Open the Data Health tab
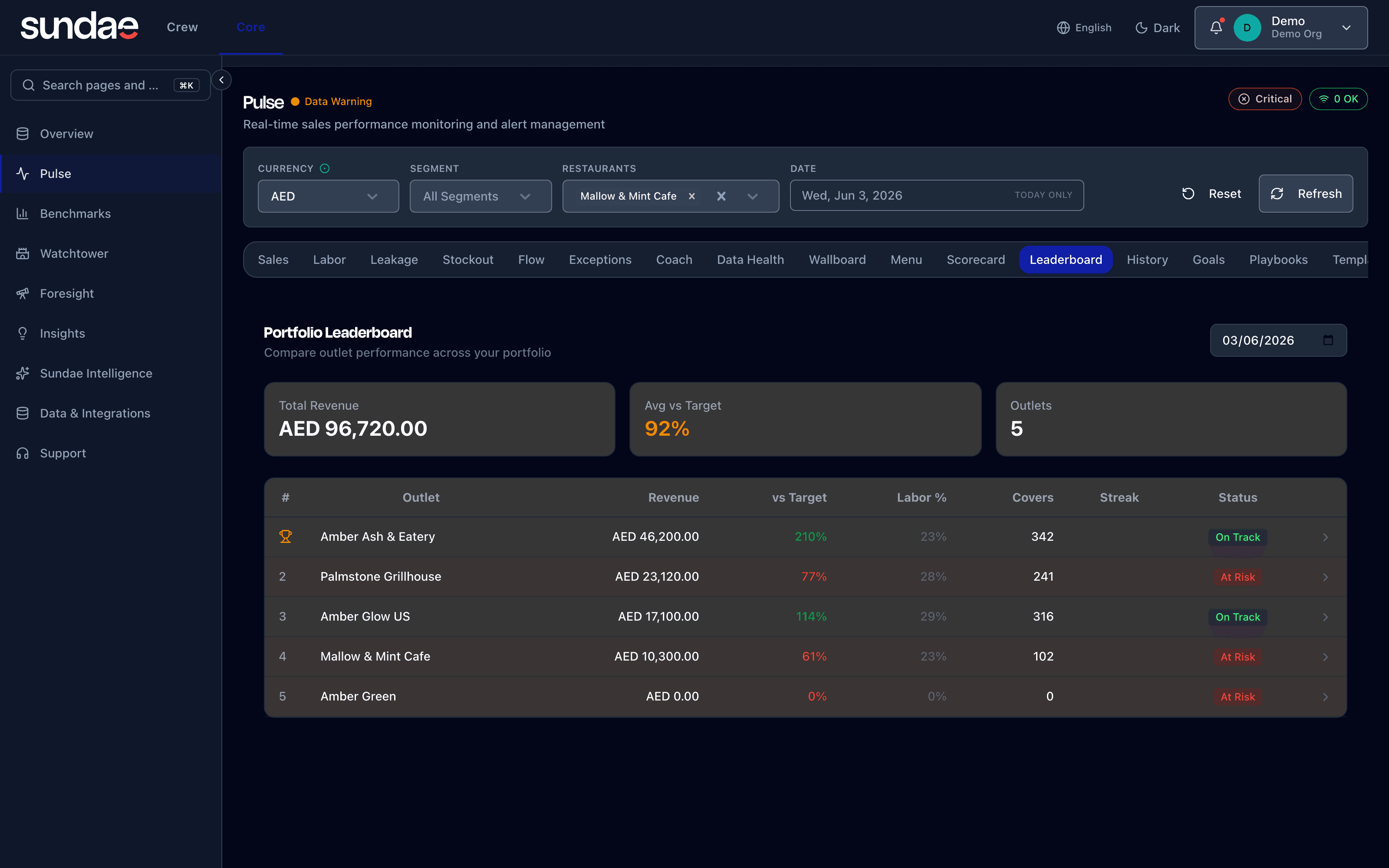Image resolution: width=1389 pixels, height=868 pixels. pyautogui.click(x=750, y=260)
